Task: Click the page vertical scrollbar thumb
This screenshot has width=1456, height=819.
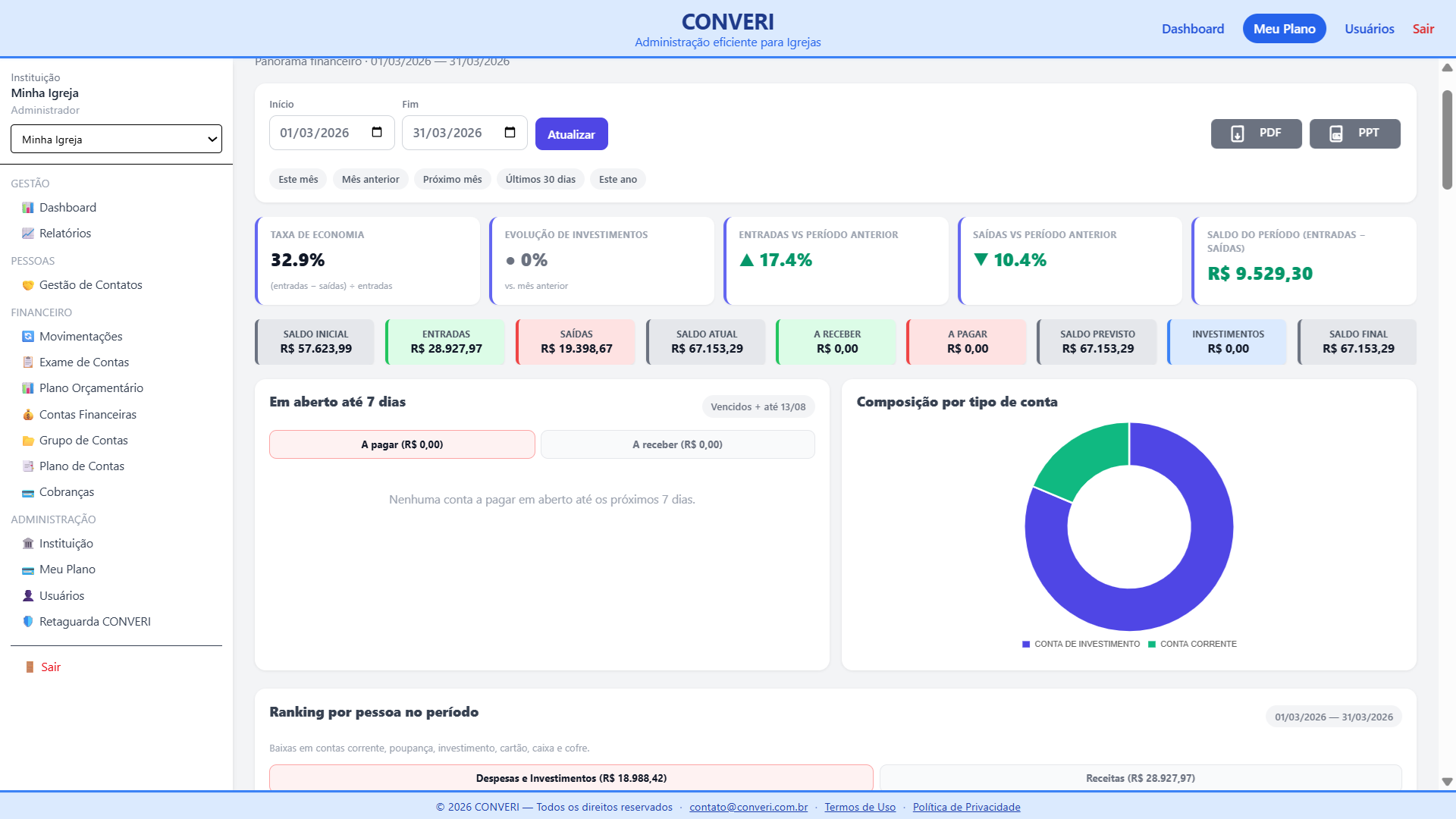Action: coord(1447,140)
